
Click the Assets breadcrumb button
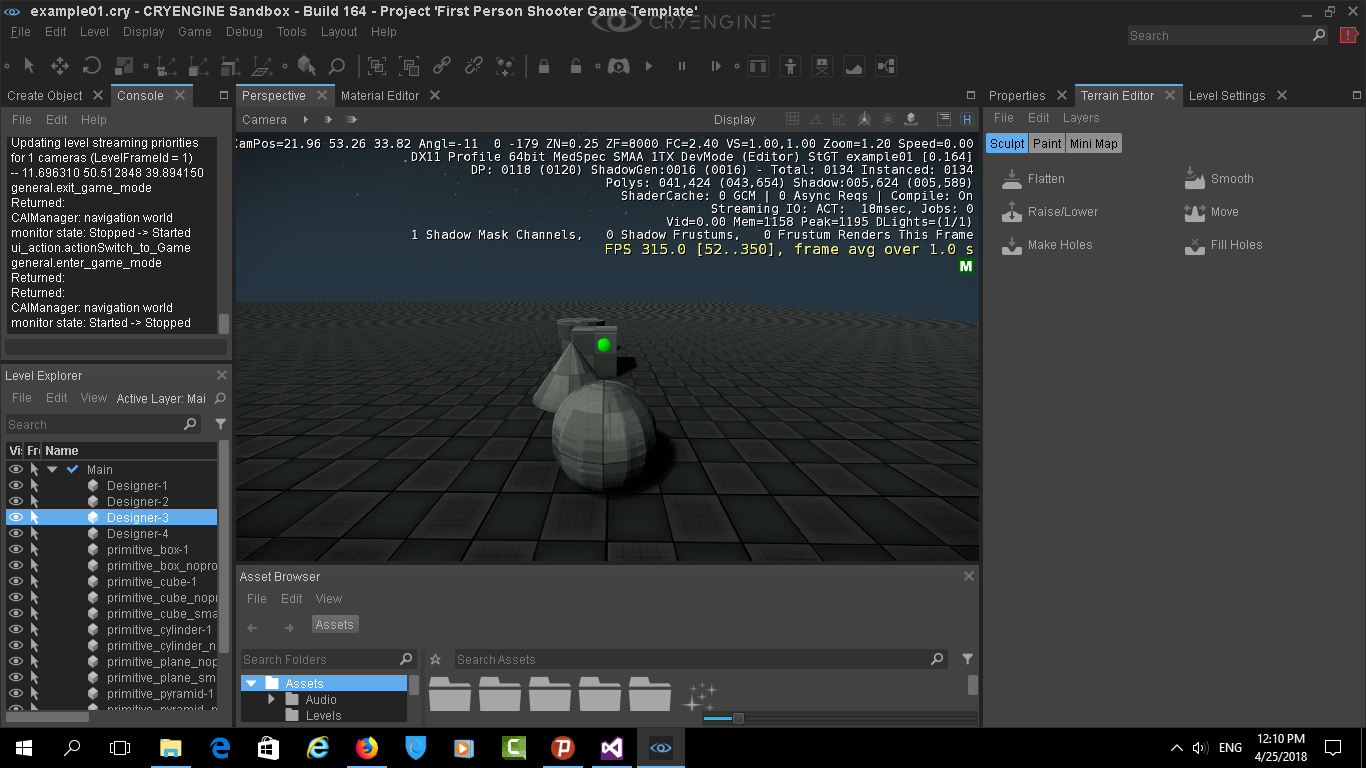(334, 624)
